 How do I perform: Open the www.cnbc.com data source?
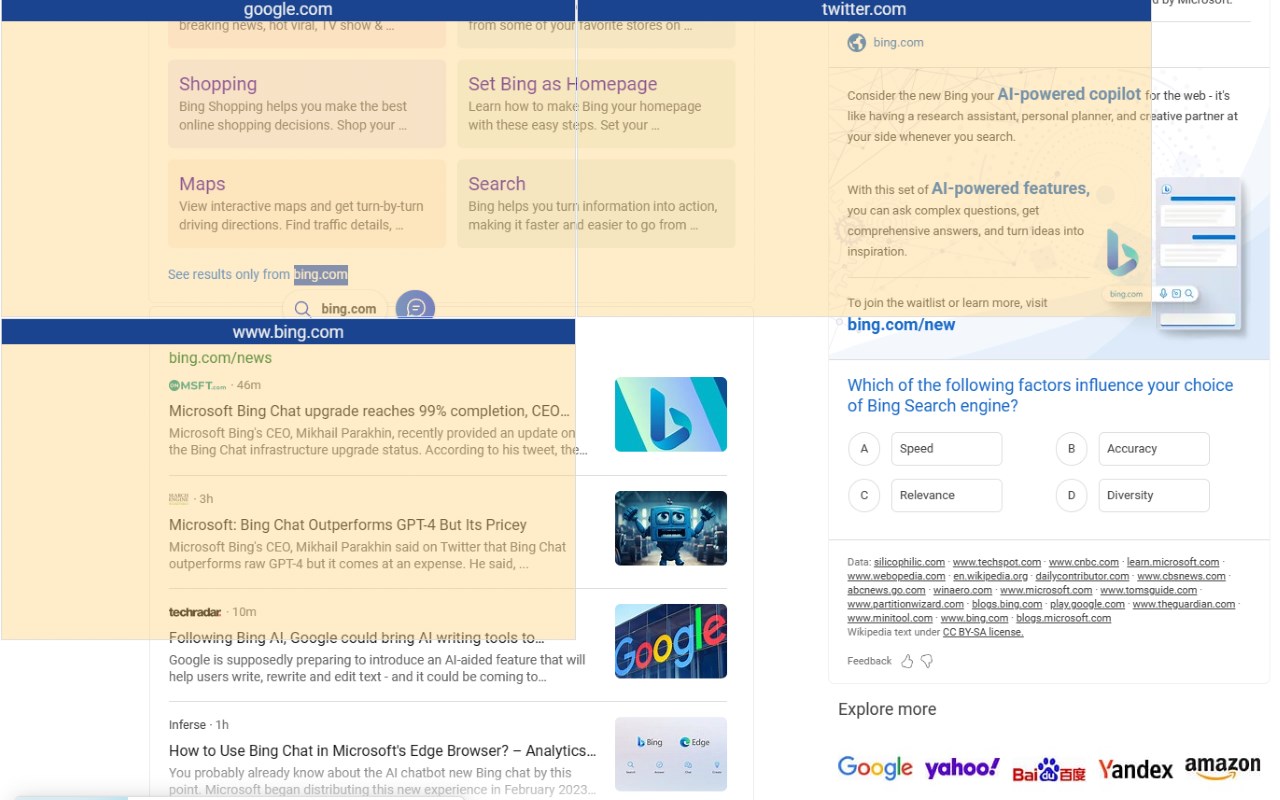[1084, 562]
